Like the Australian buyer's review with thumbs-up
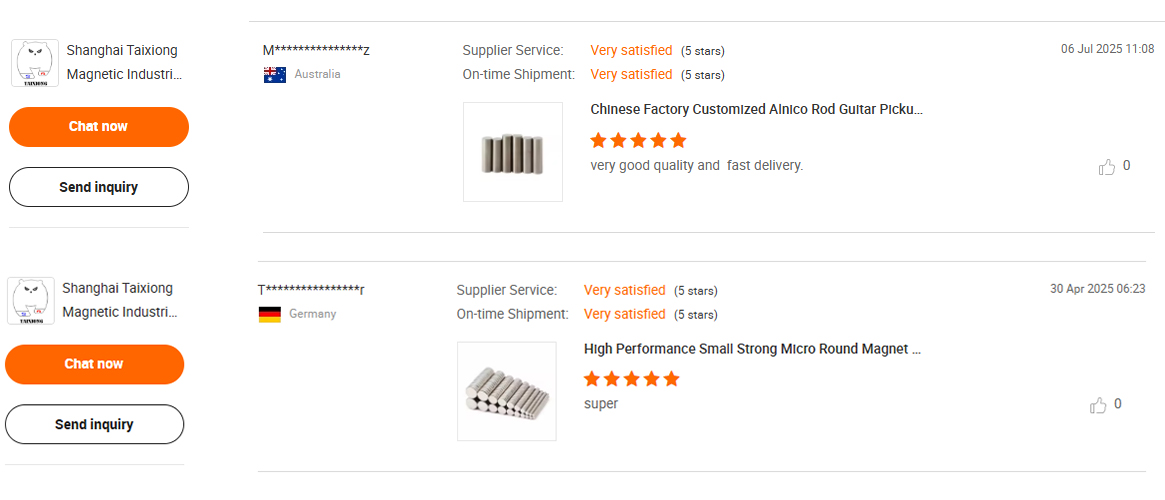This screenshot has height=500, width=1165. (1107, 167)
